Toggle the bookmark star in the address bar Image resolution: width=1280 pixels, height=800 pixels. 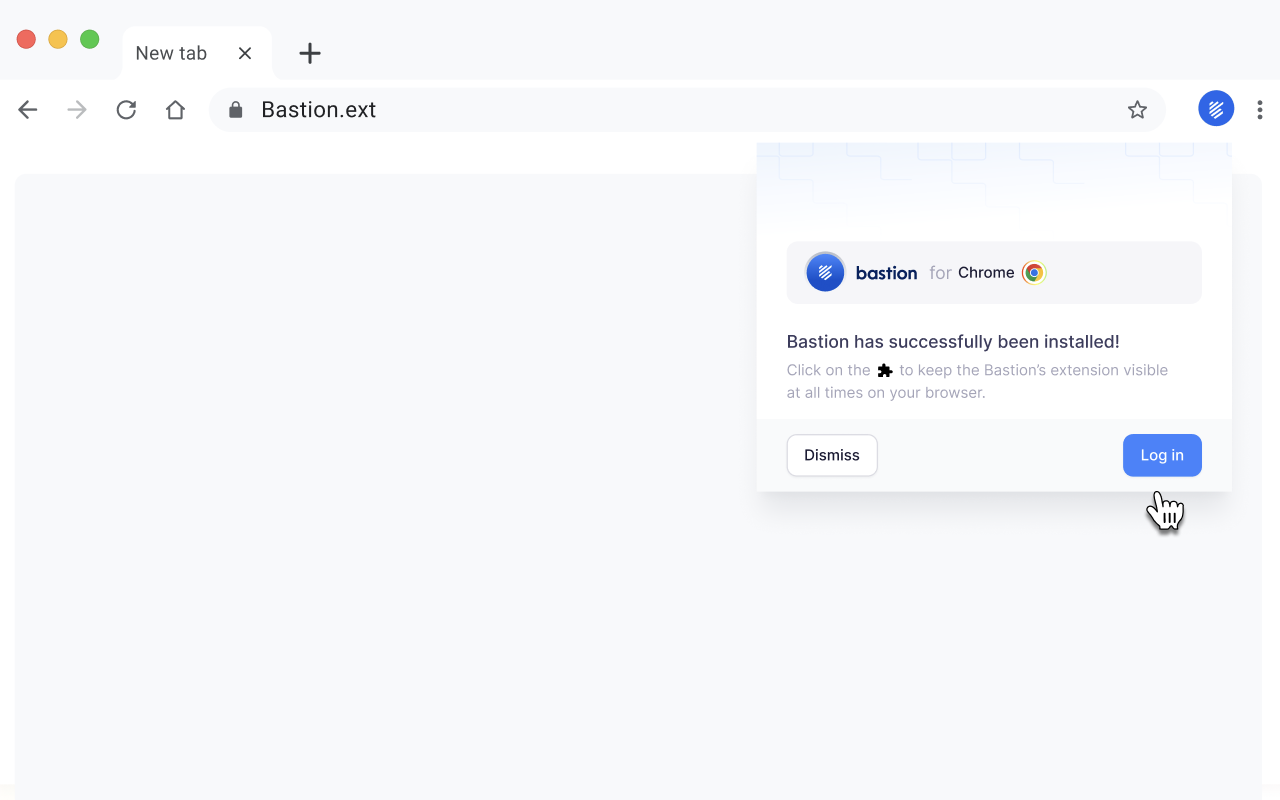point(1137,109)
